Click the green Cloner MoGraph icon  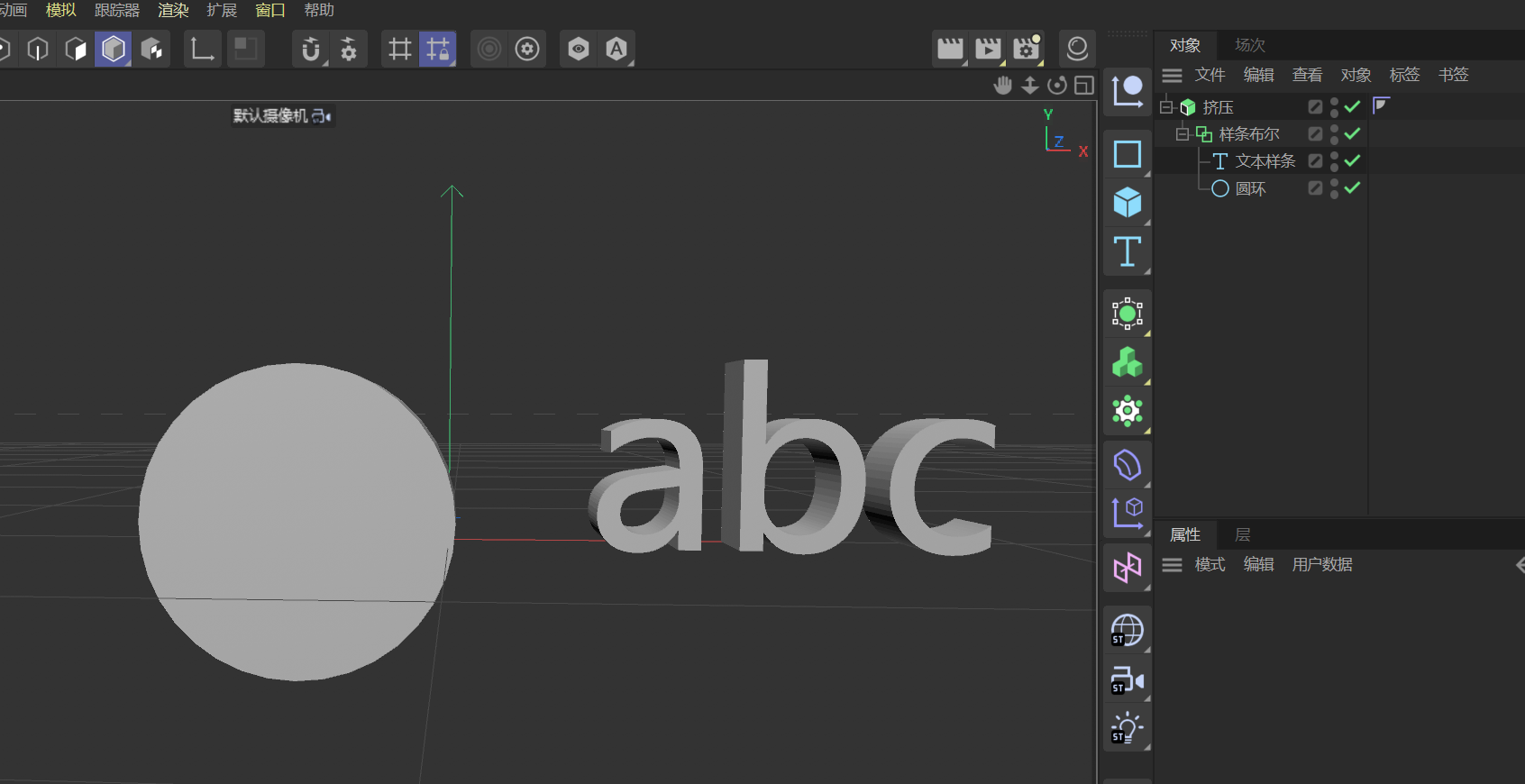pos(1127,363)
